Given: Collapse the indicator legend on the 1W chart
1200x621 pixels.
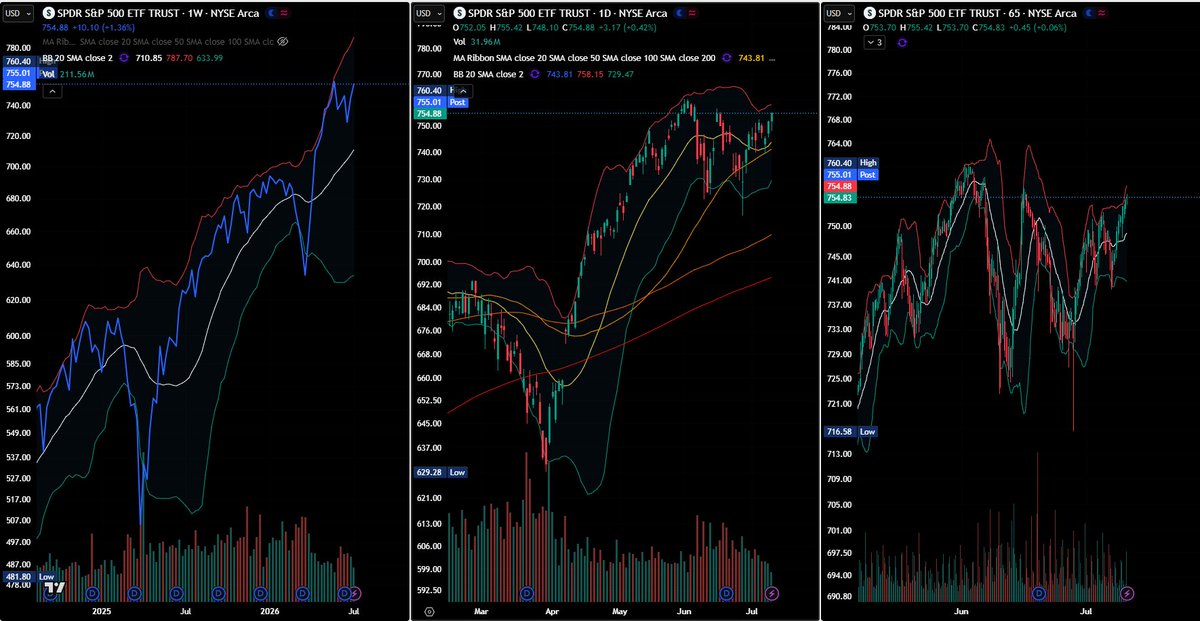Looking at the screenshot, I should click(52, 91).
